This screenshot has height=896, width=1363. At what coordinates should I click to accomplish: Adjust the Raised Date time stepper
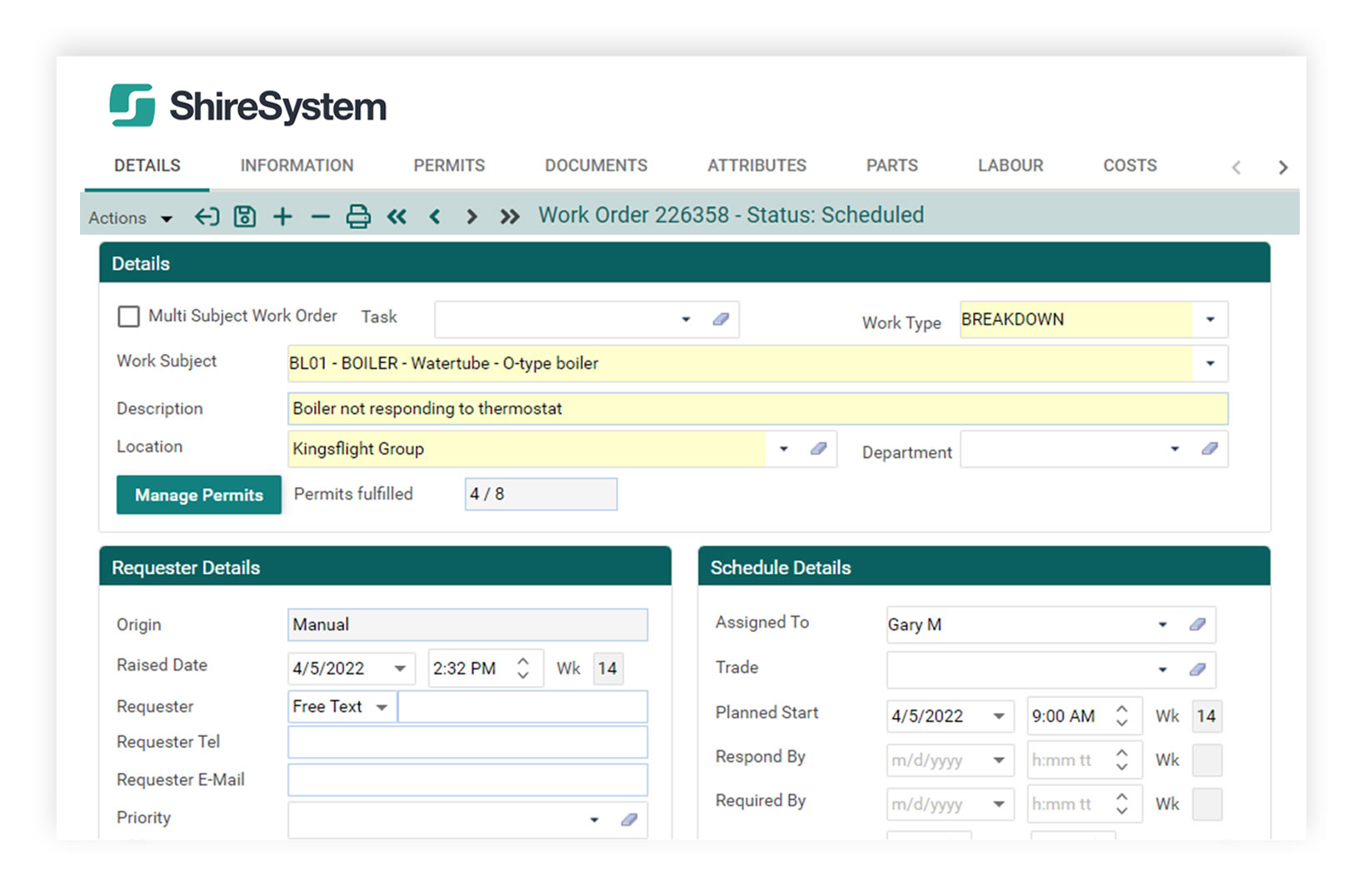tap(523, 668)
